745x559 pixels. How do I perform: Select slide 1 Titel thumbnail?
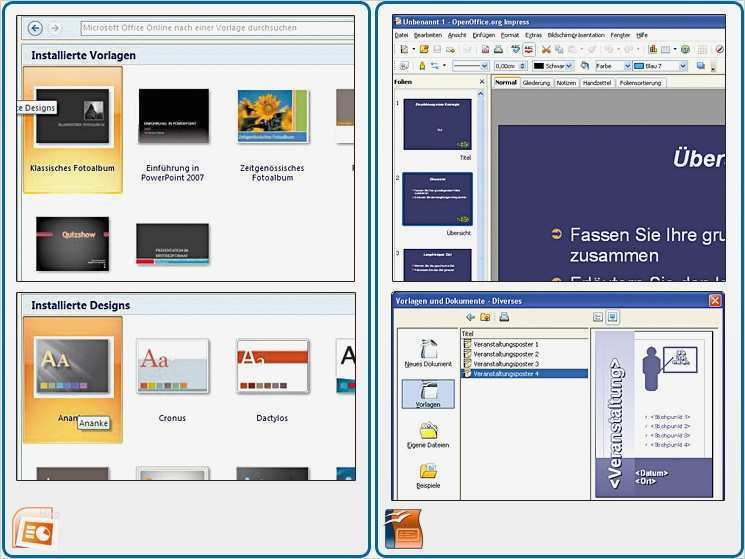click(437, 124)
